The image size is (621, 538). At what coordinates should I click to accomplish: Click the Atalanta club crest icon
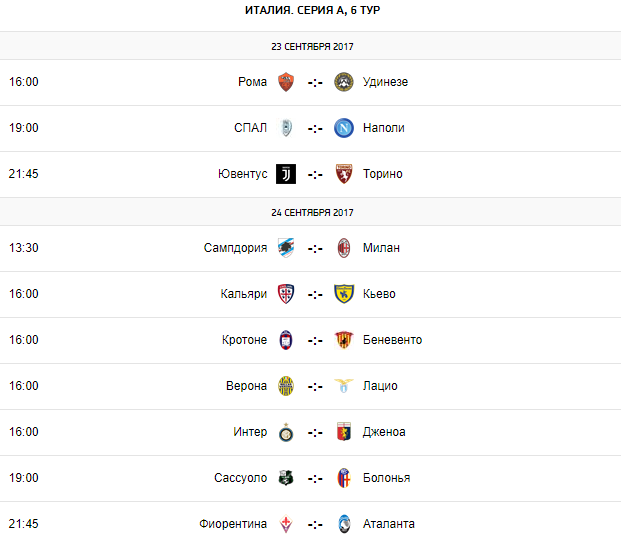pyautogui.click(x=344, y=524)
